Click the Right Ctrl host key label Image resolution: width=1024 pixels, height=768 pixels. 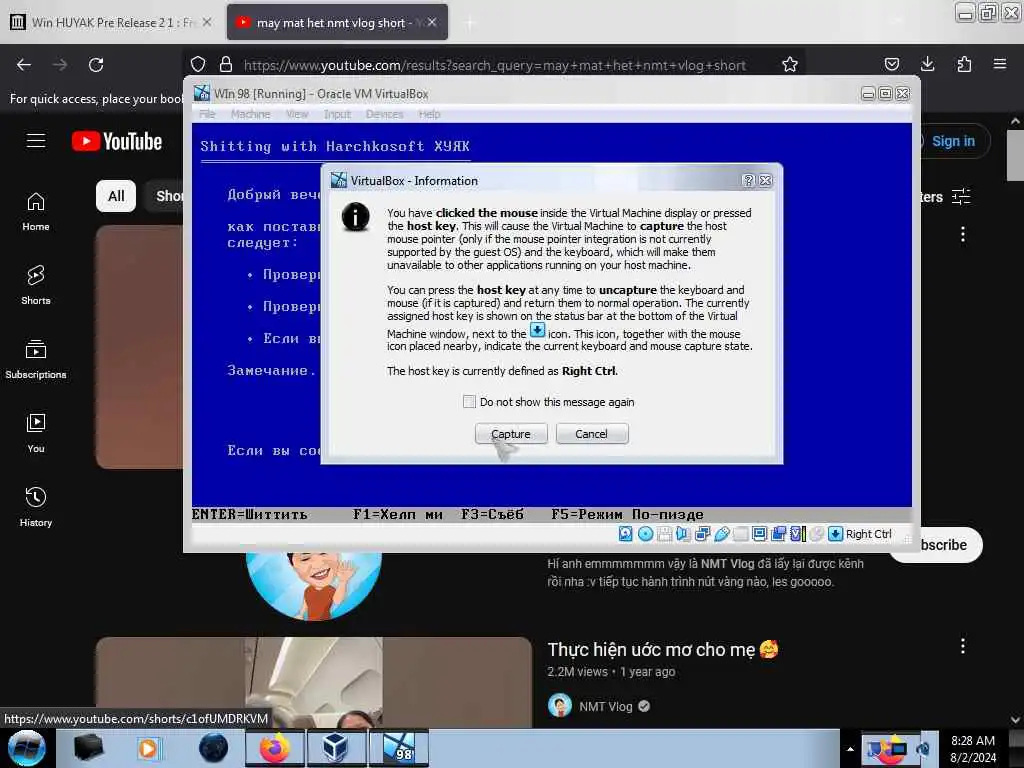coord(868,534)
